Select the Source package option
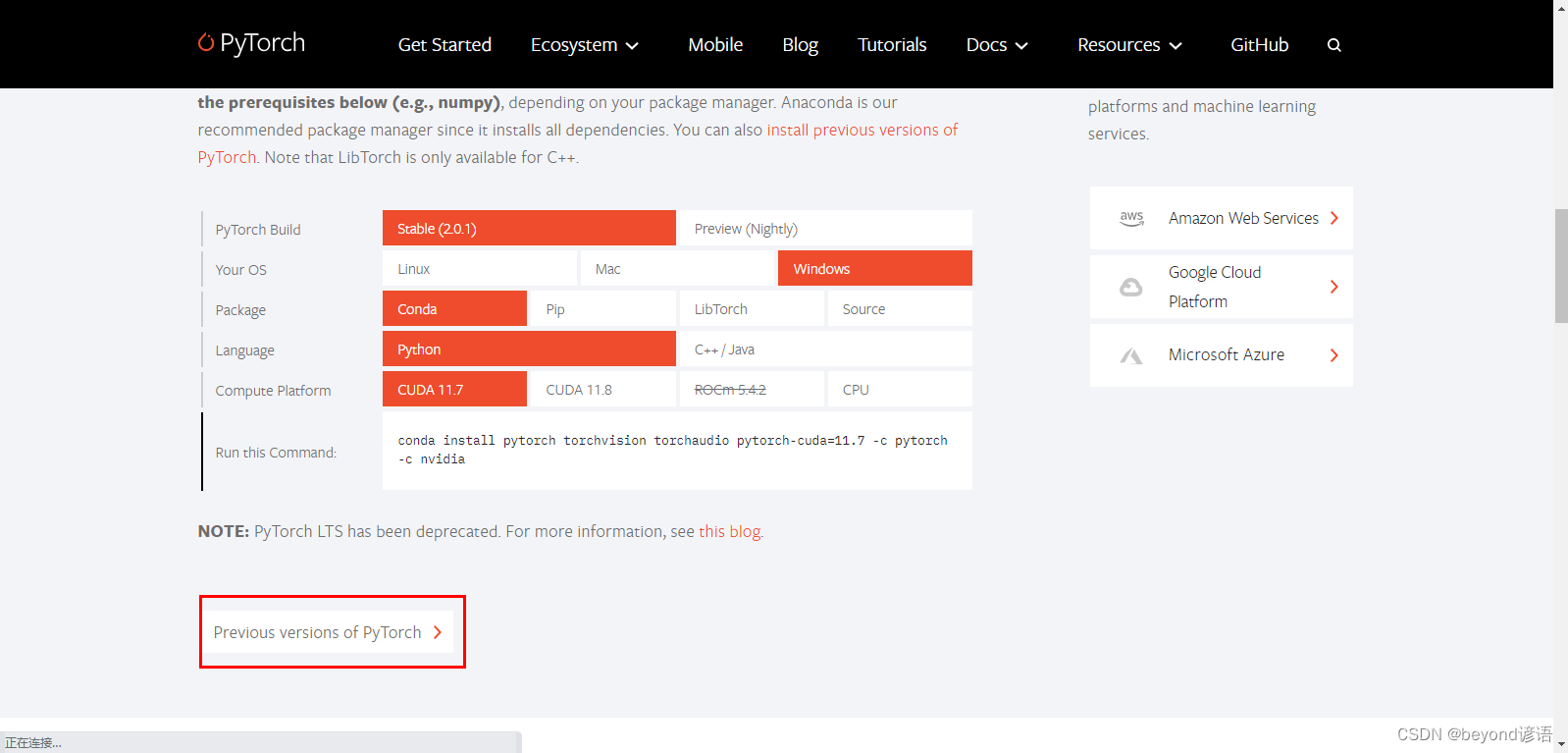The height and width of the screenshot is (753, 1568). click(x=900, y=308)
